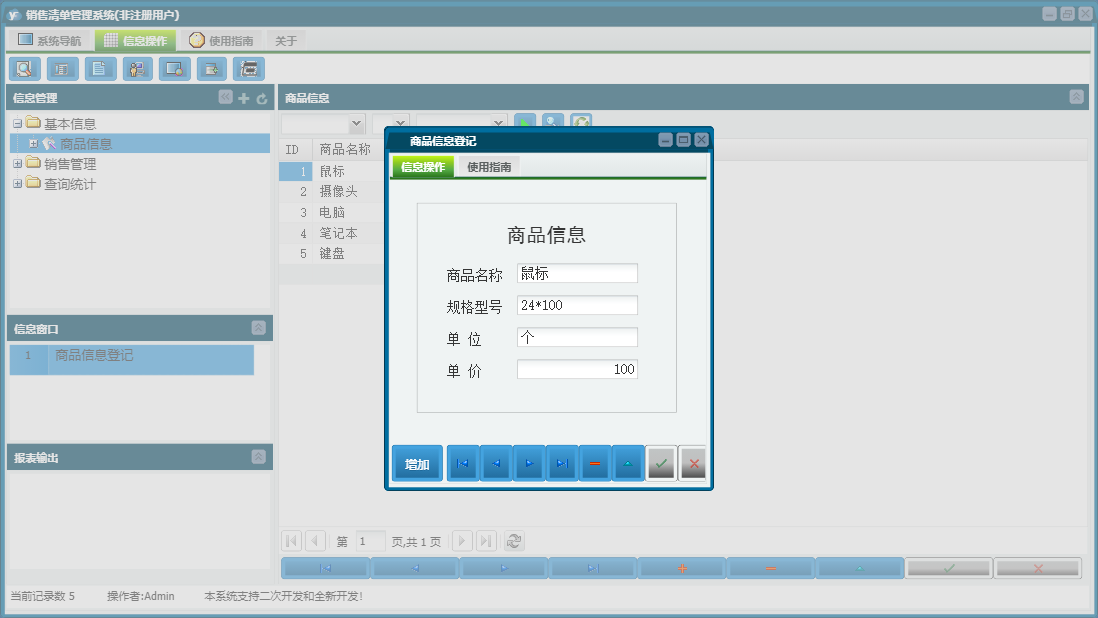The height and width of the screenshot is (618, 1098).
Task: Click pager previous page button
Action: click(x=316, y=541)
